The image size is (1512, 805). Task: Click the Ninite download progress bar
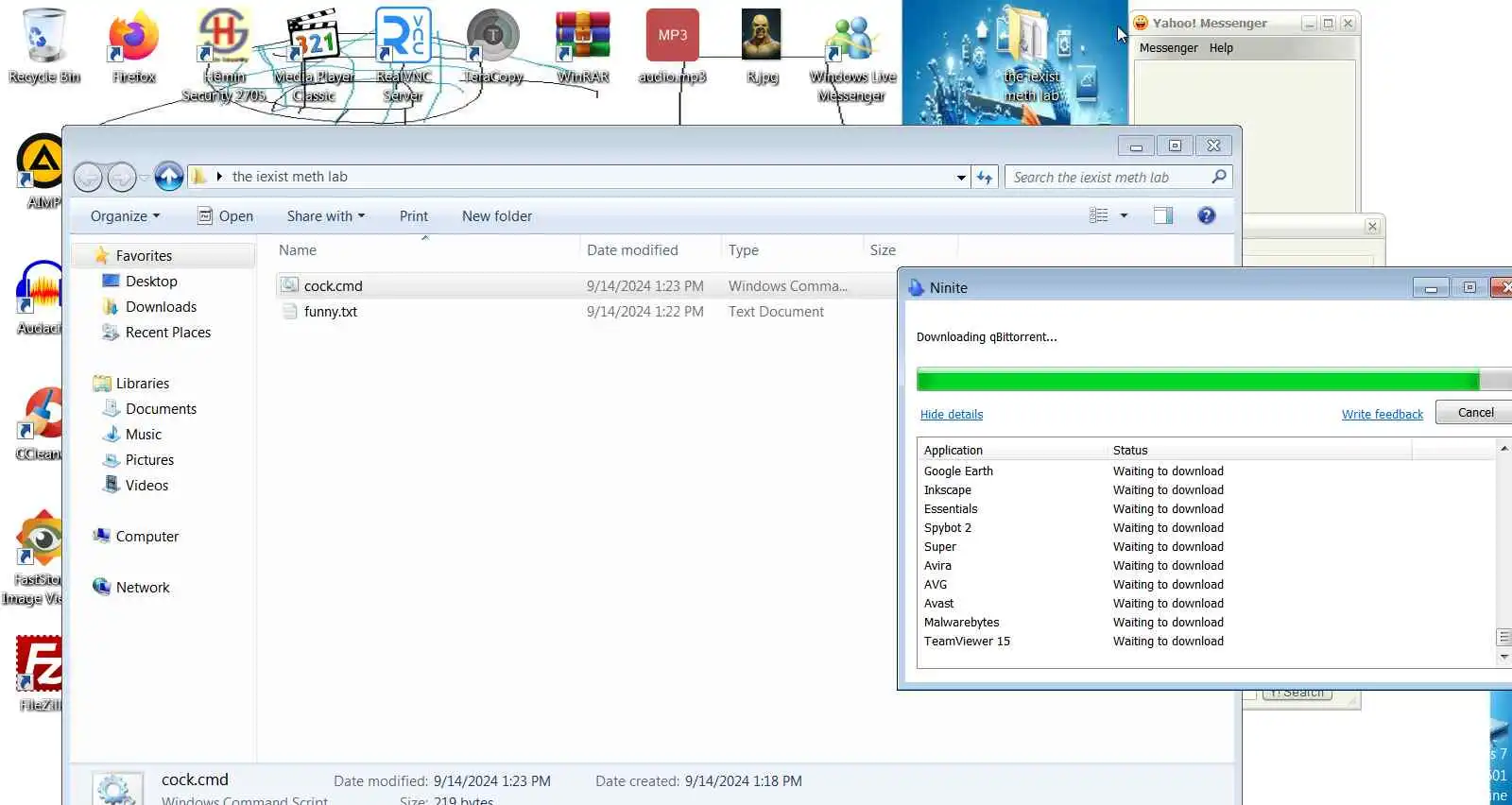tap(1214, 380)
